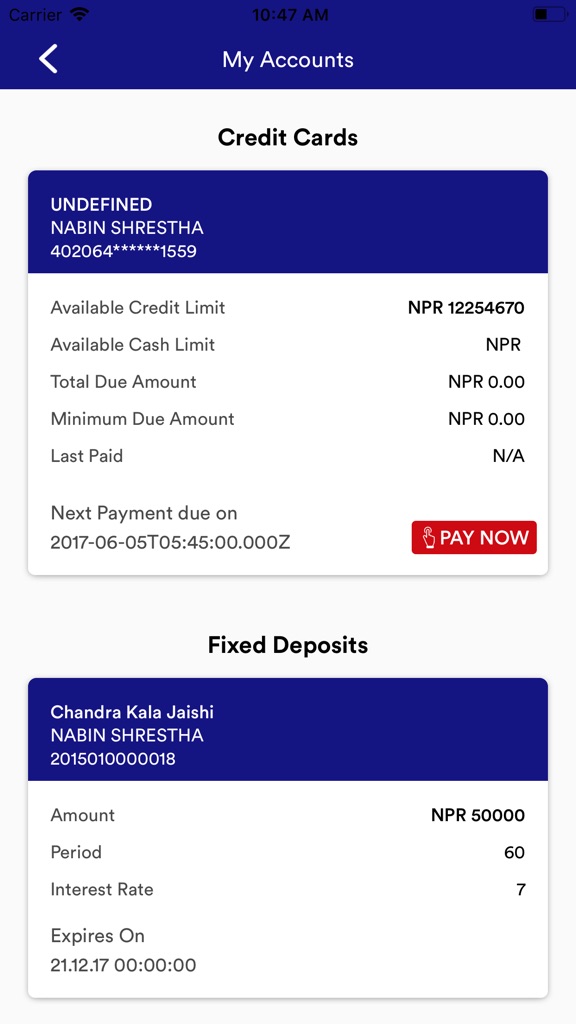Toggle the UNDEFINED credit card panel

288,222
